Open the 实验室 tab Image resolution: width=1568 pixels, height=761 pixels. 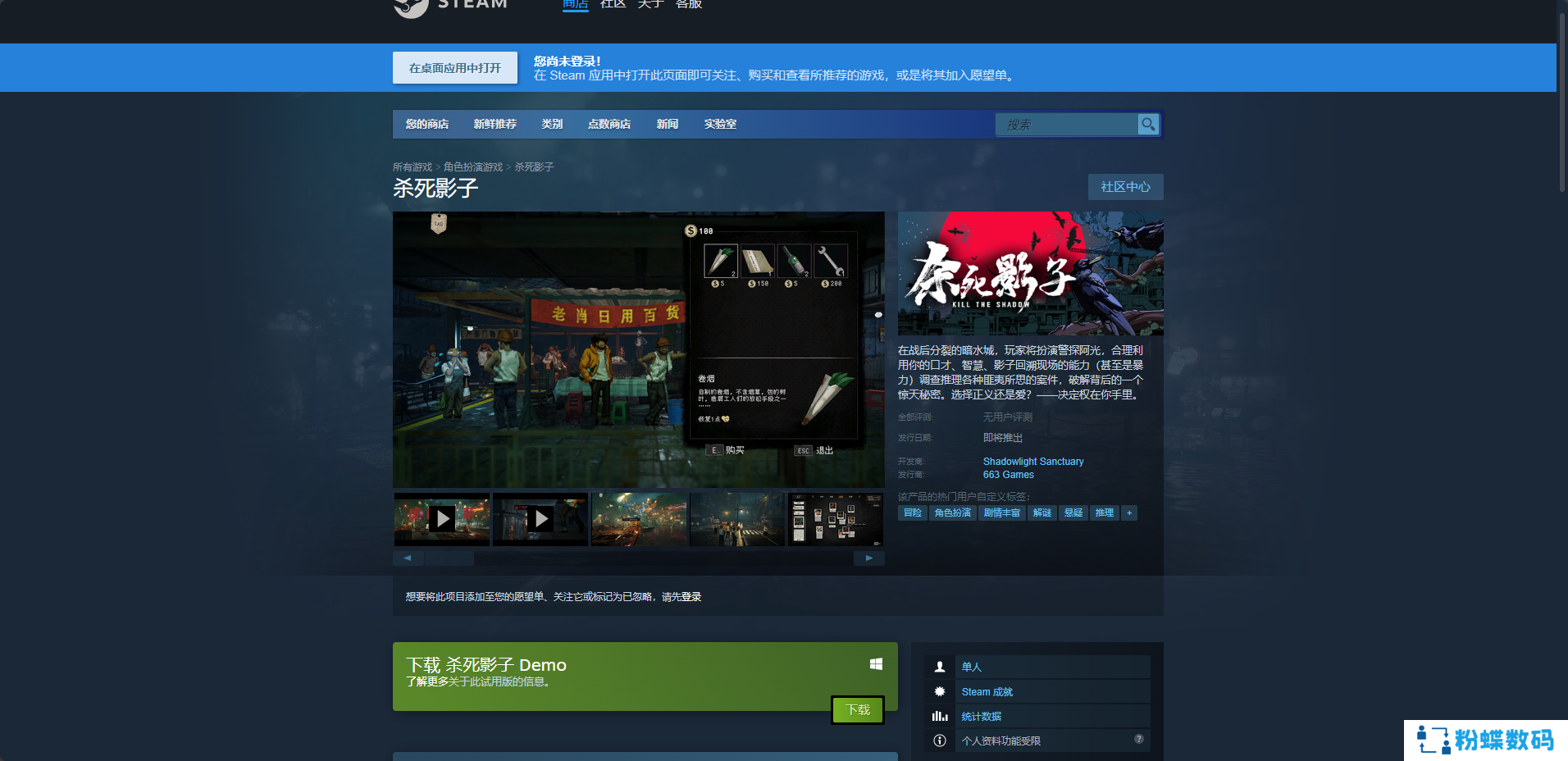[720, 124]
